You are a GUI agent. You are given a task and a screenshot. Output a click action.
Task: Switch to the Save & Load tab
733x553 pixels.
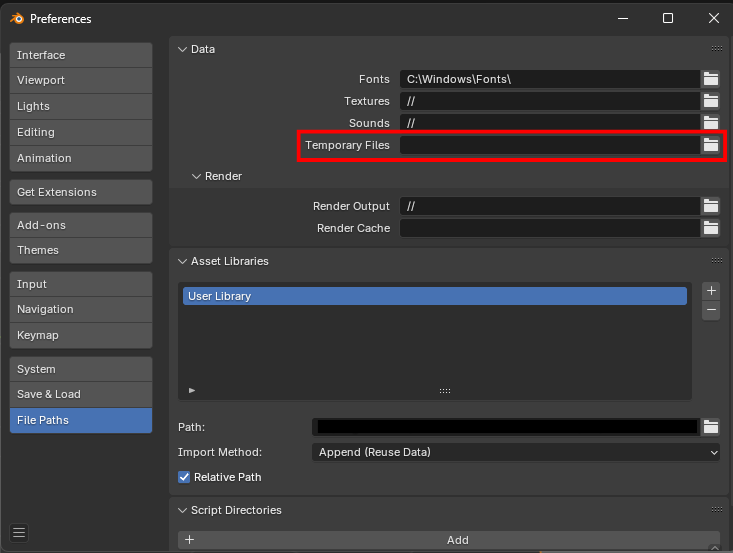[x=81, y=395]
